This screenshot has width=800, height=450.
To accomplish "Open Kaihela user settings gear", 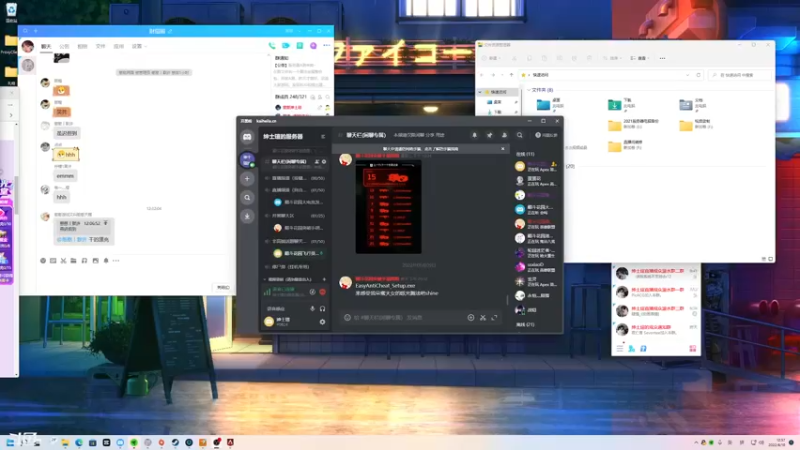I will tap(322, 322).
